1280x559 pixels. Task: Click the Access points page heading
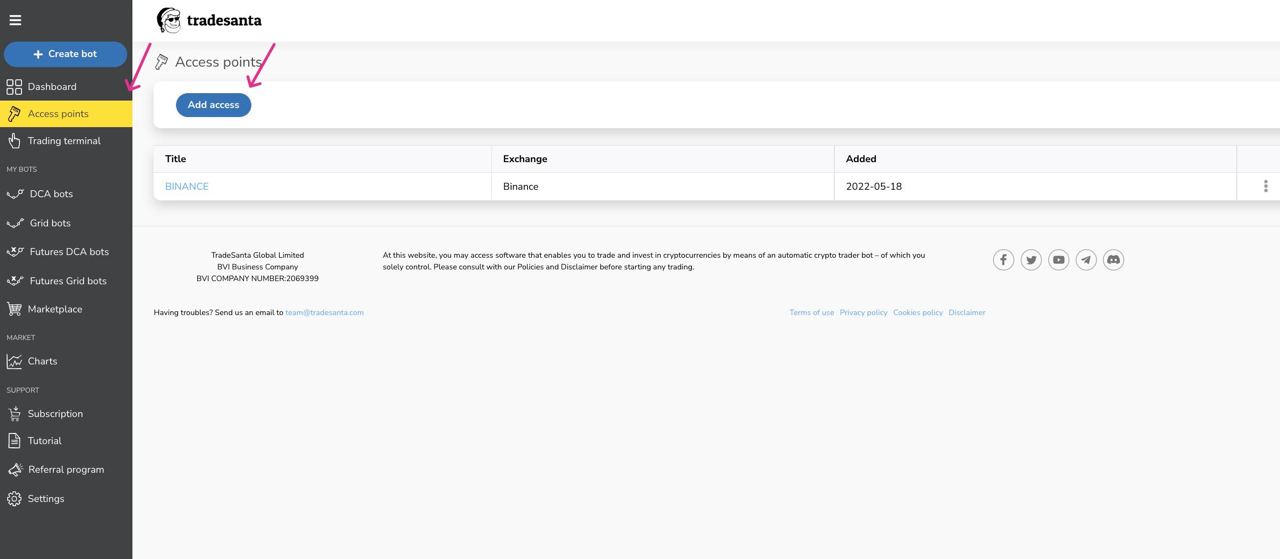(x=218, y=62)
